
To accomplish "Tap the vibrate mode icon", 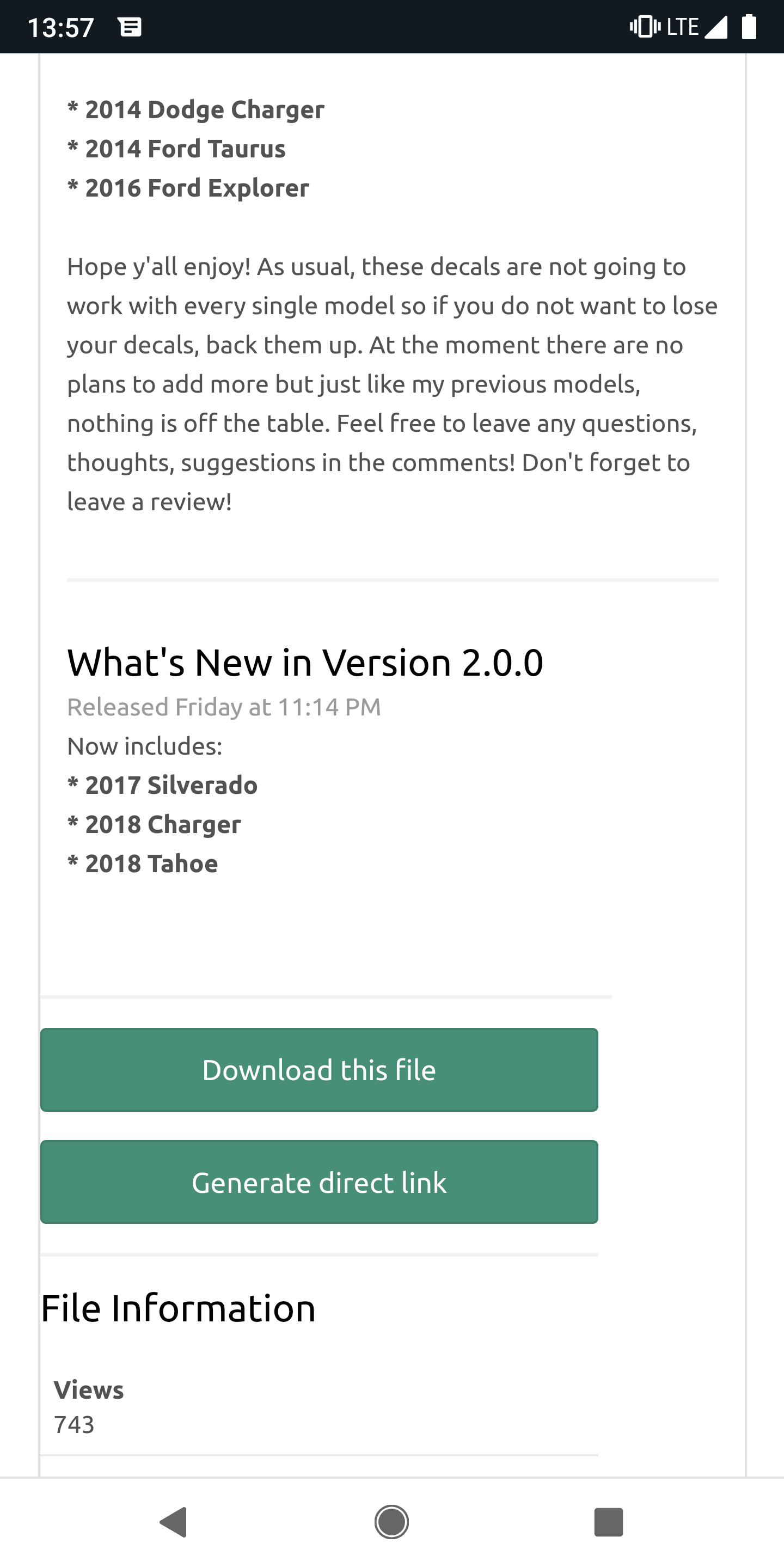I will tap(645, 27).
